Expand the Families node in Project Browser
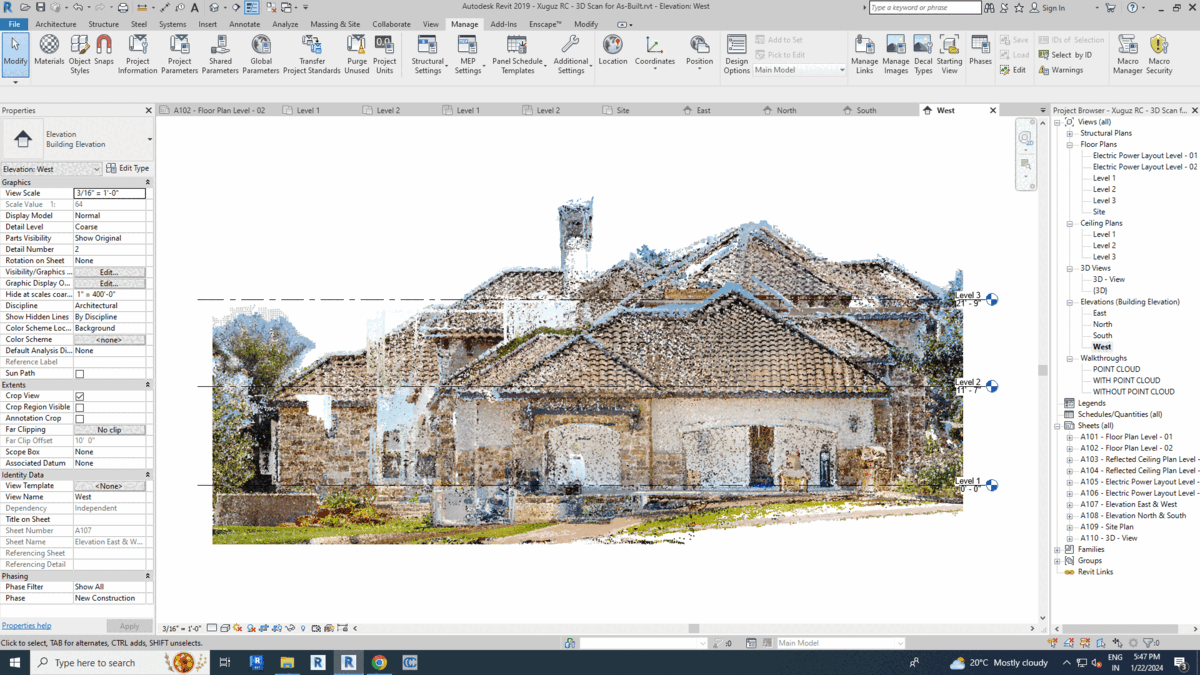1200x675 pixels. [1057, 550]
